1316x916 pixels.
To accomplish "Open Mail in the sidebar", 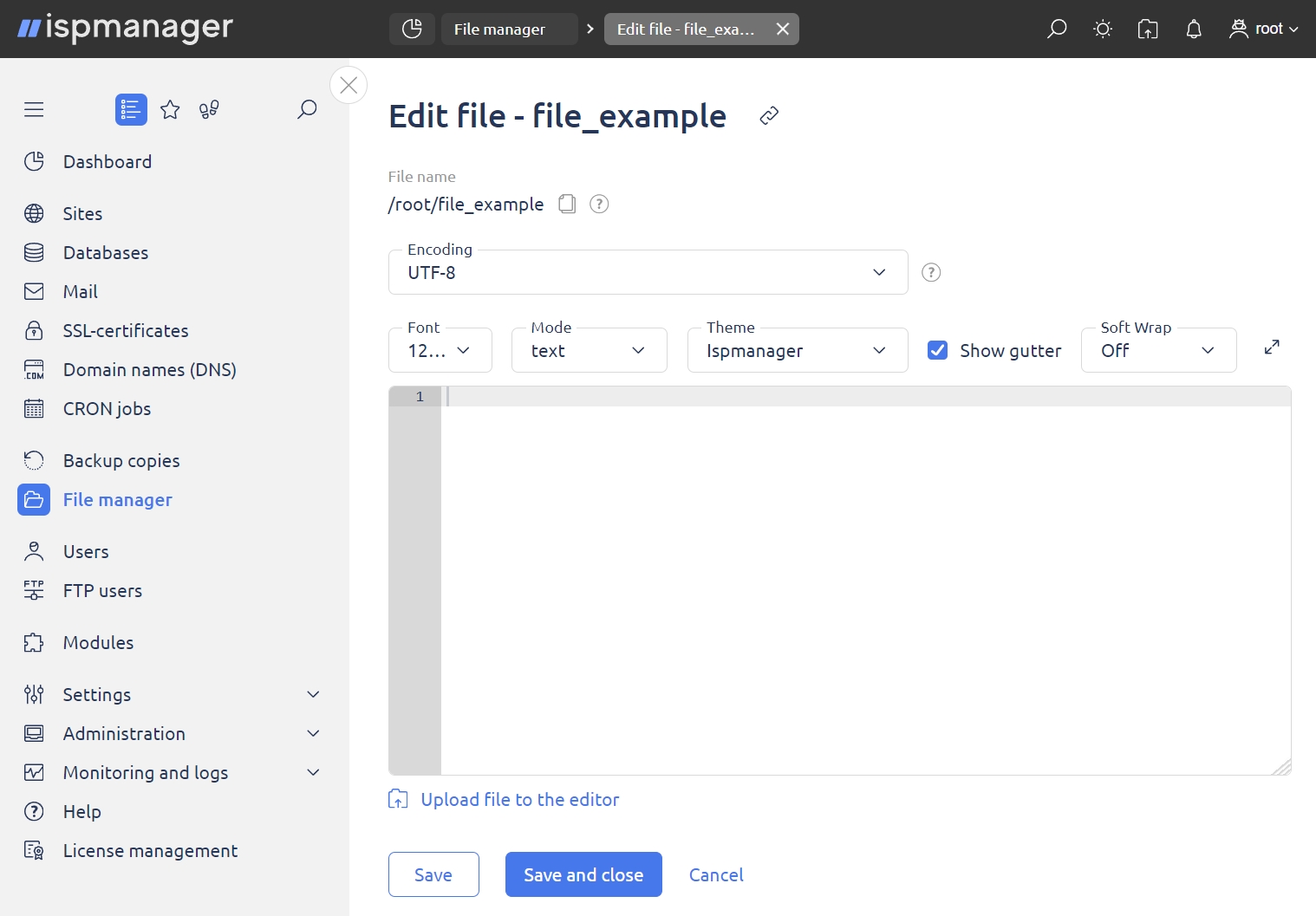I will coord(81,291).
